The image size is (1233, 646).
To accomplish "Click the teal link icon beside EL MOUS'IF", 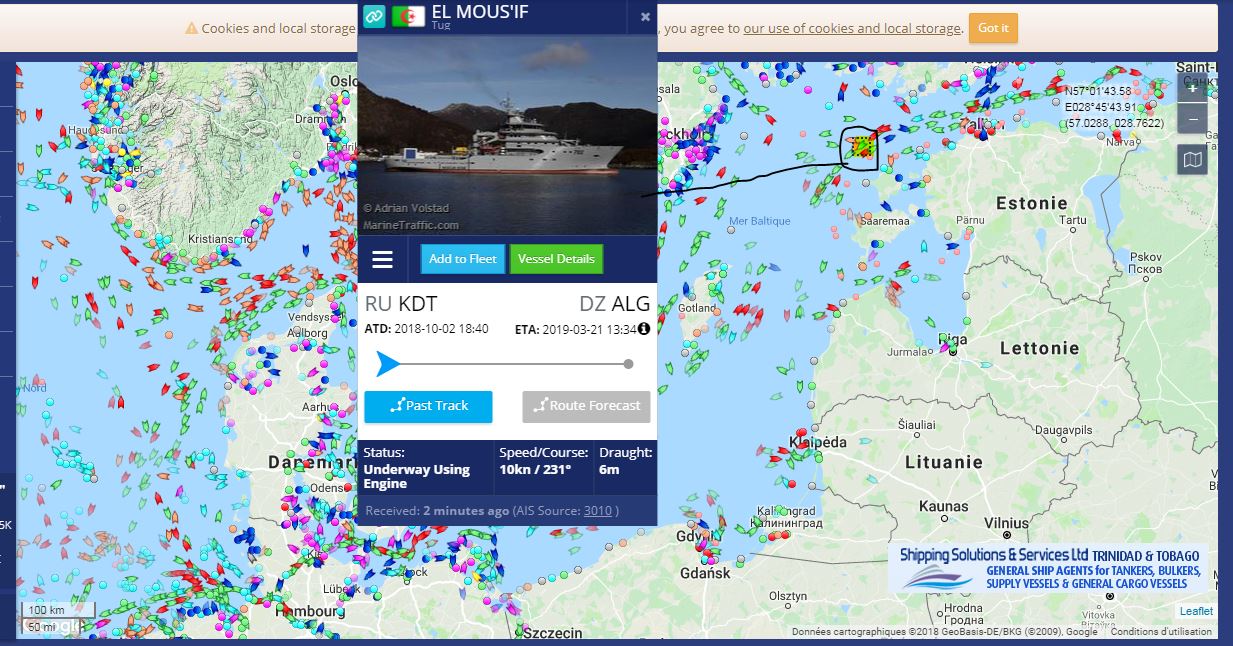I will point(373,16).
